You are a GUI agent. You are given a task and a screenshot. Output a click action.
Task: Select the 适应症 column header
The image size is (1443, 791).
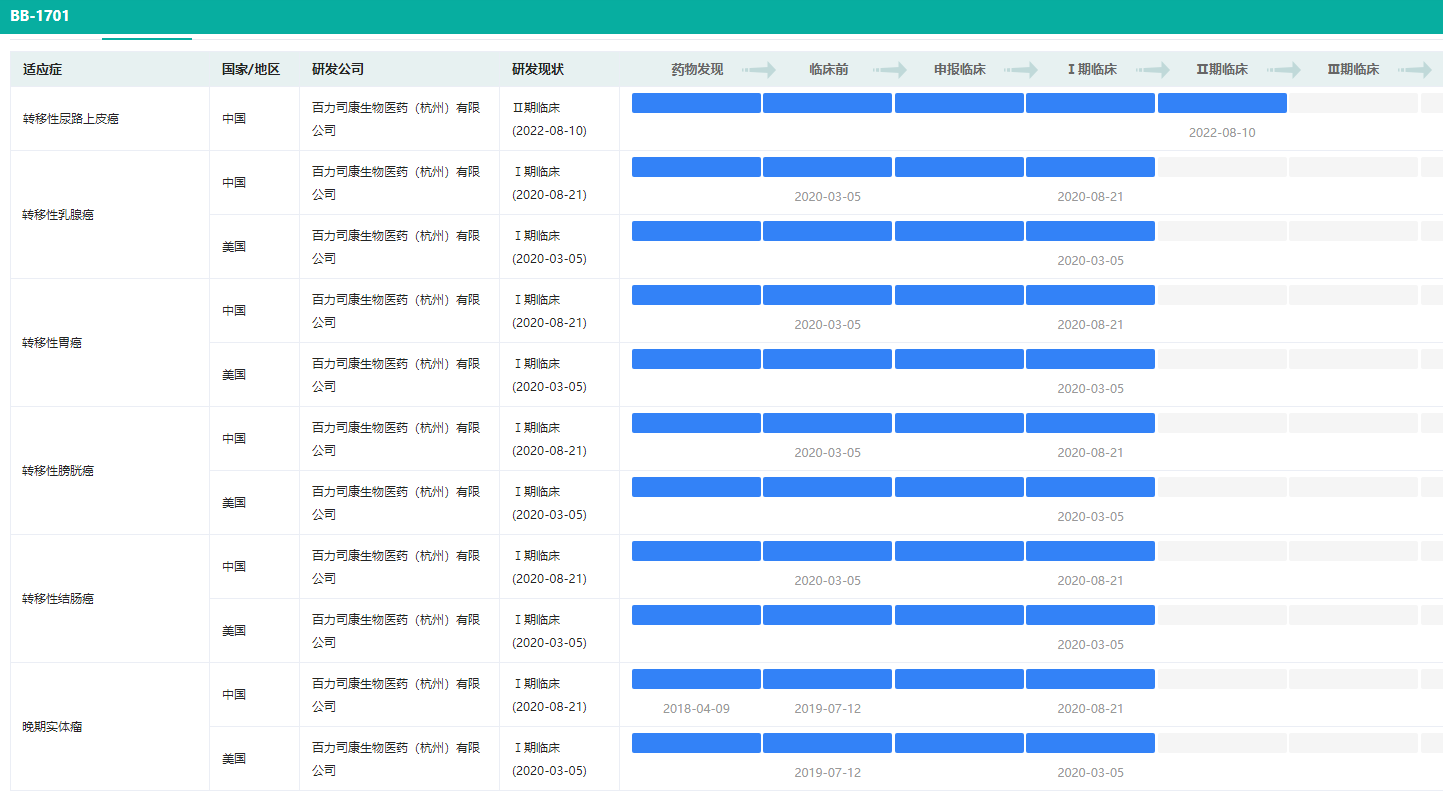click(x=43, y=70)
